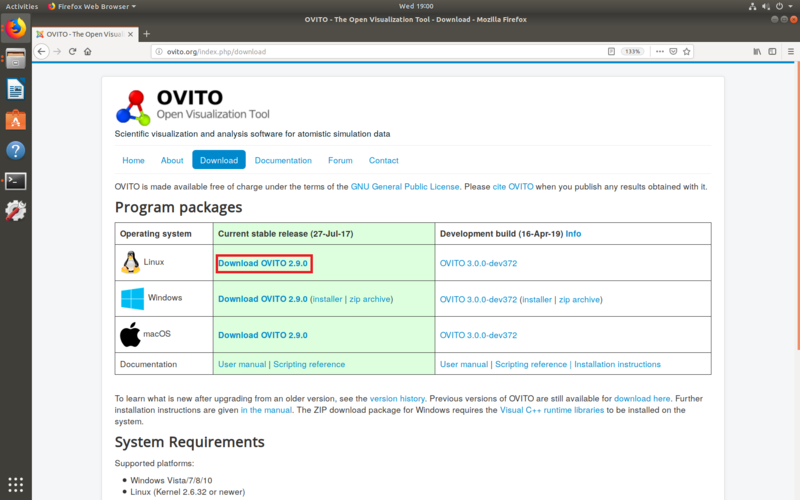800x500 pixels.
Task: Open the Documentation navigation tab
Action: click(x=283, y=160)
